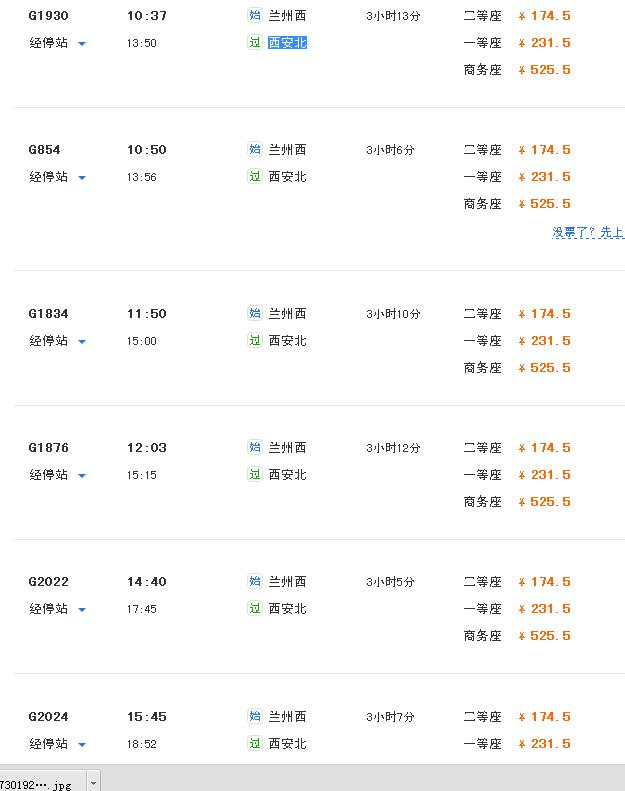
Task: Expand 经停站 stops list for G1930
Action: (58, 43)
